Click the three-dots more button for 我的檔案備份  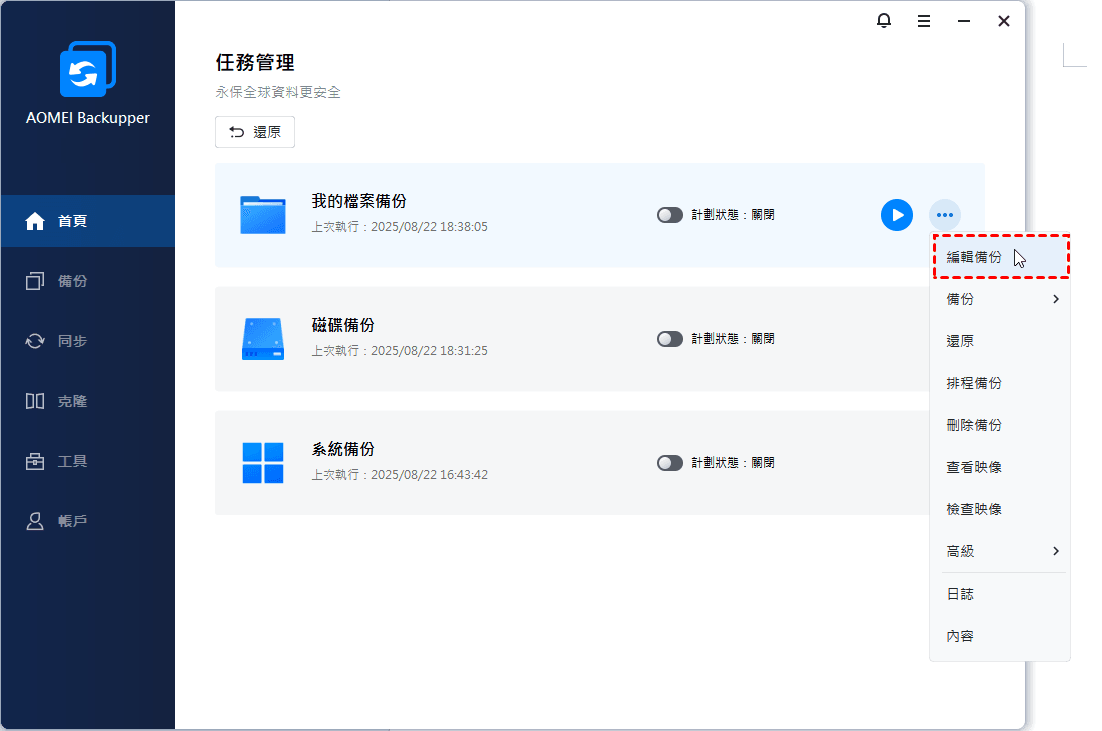(945, 215)
